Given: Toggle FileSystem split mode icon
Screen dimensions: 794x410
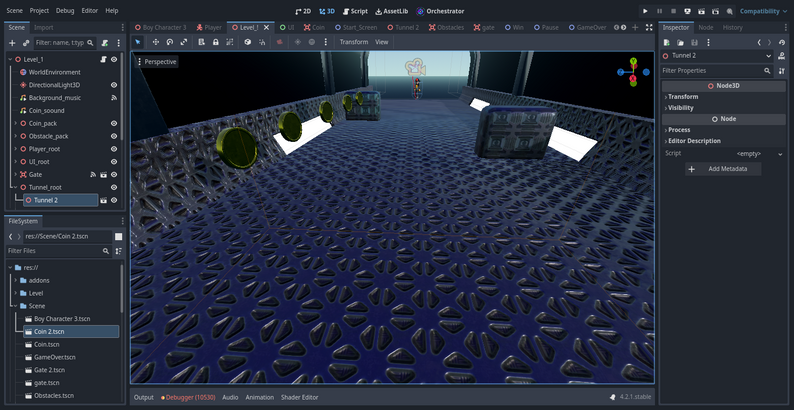Looking at the screenshot, I should [x=118, y=236].
